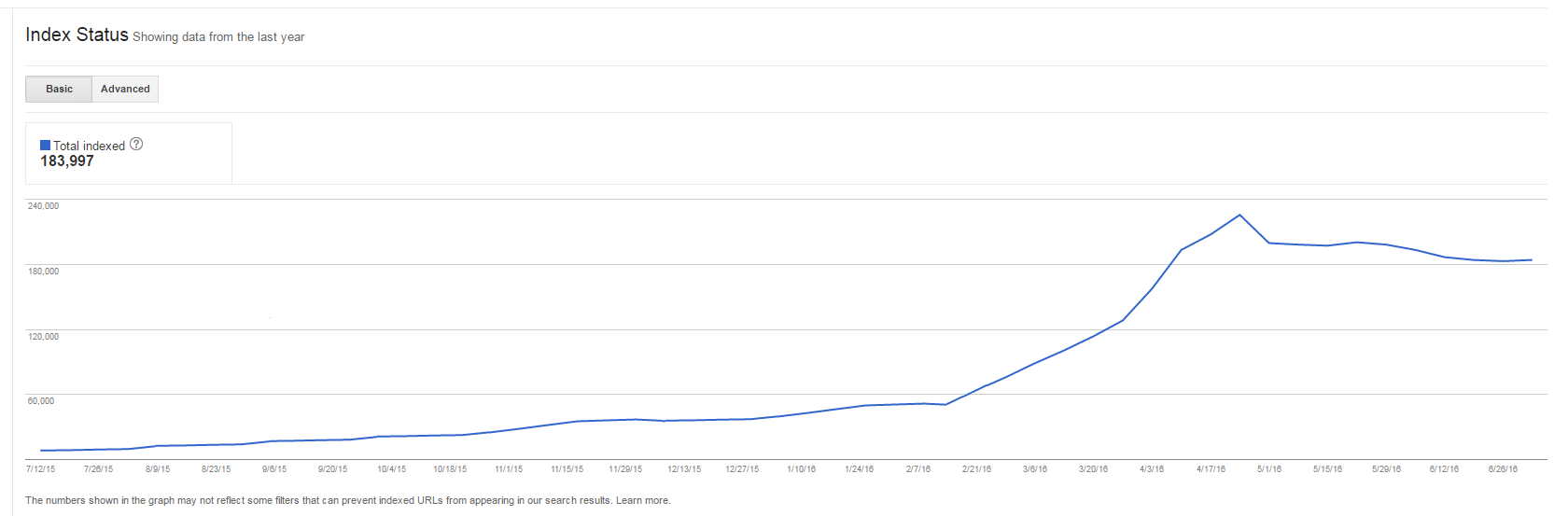Click the blue Total indexed color swatch

click(x=45, y=146)
